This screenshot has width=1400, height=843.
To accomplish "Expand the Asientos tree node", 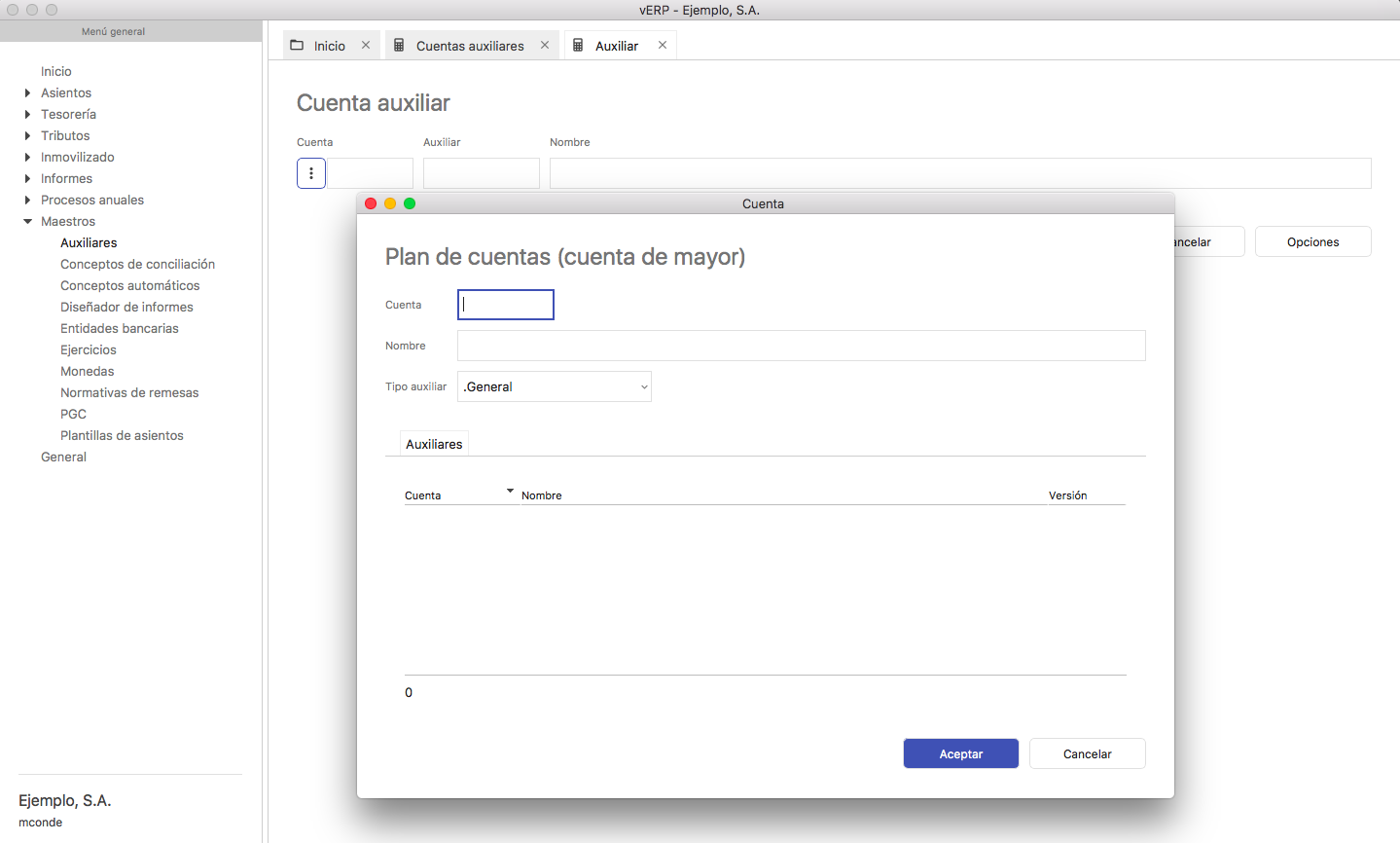I will (x=27, y=93).
